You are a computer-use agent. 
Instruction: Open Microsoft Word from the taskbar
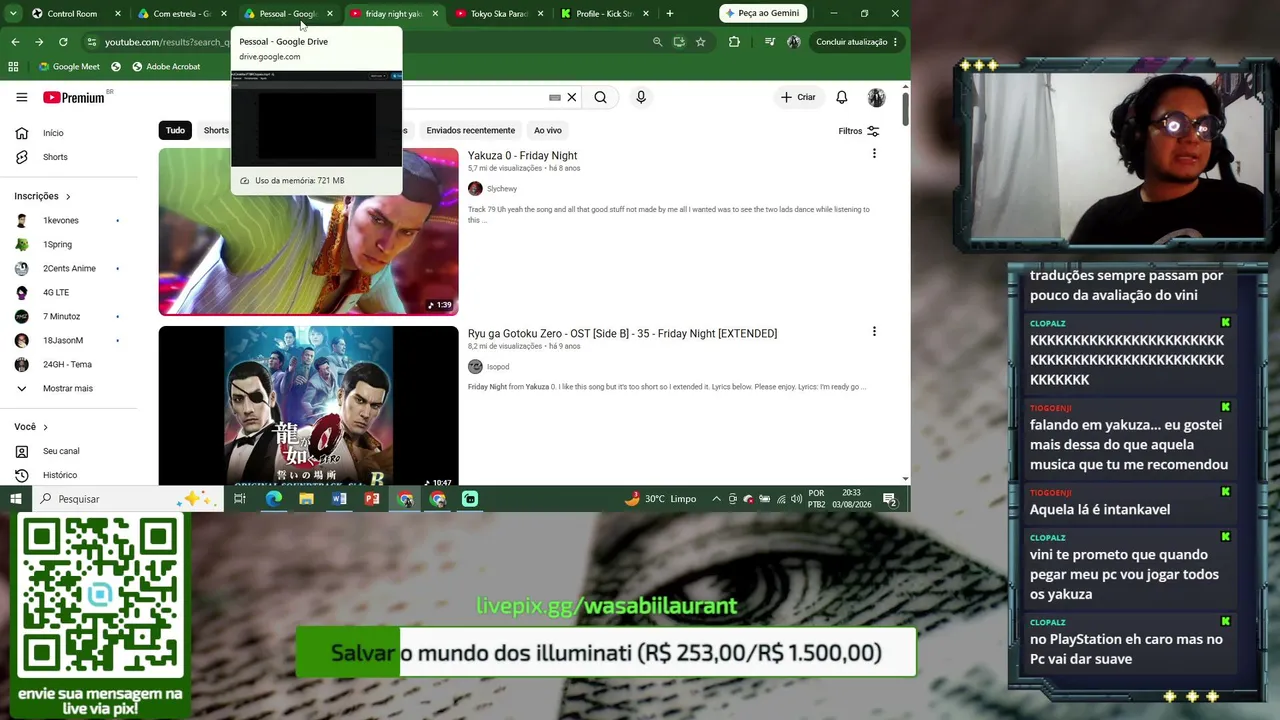click(x=339, y=499)
